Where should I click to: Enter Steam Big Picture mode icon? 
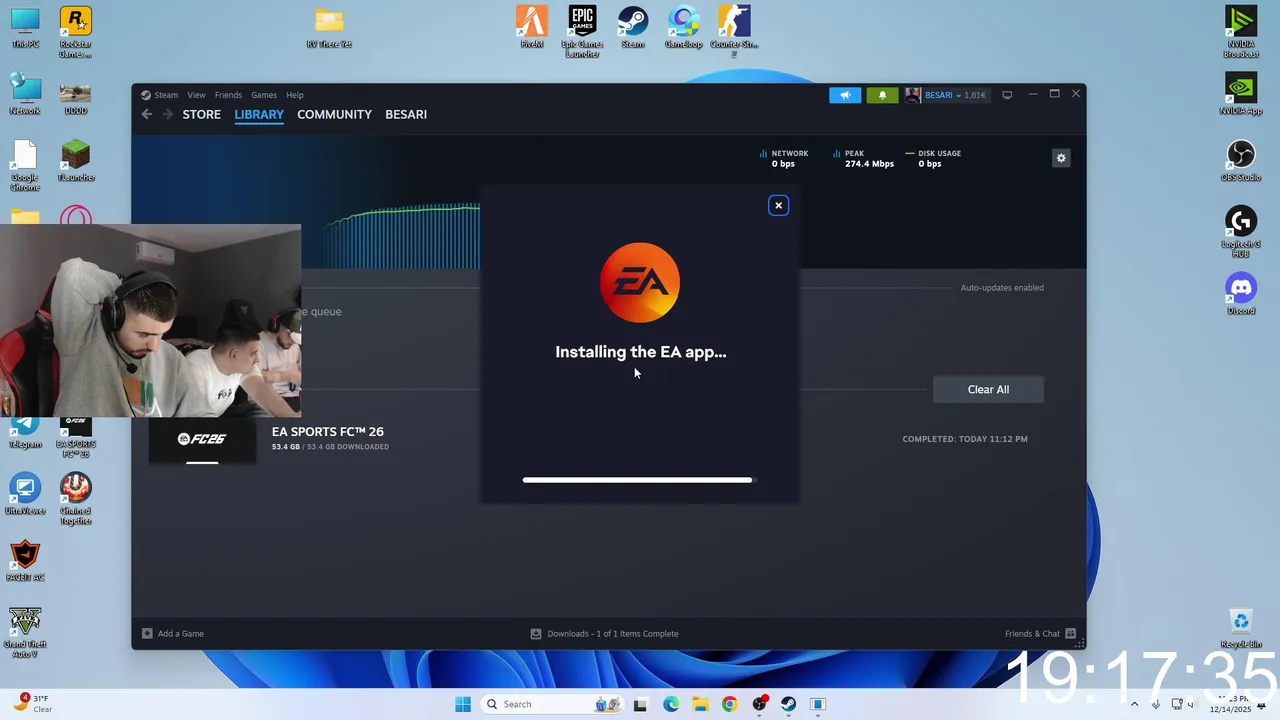coord(1007,95)
